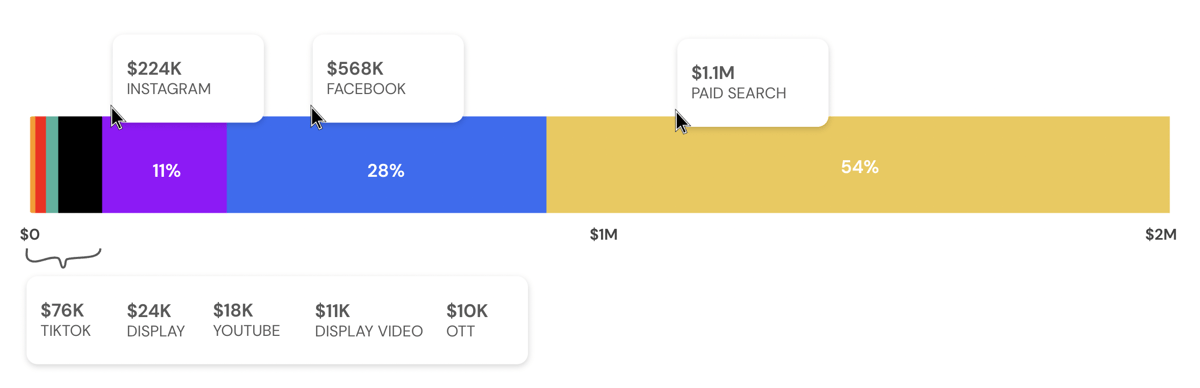
Task: Click the yellow Paid Search 54% segment
Action: (858, 165)
